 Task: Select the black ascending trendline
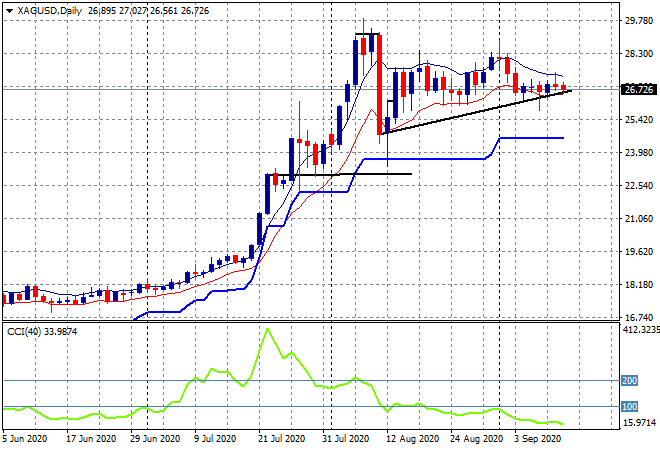click(x=476, y=112)
